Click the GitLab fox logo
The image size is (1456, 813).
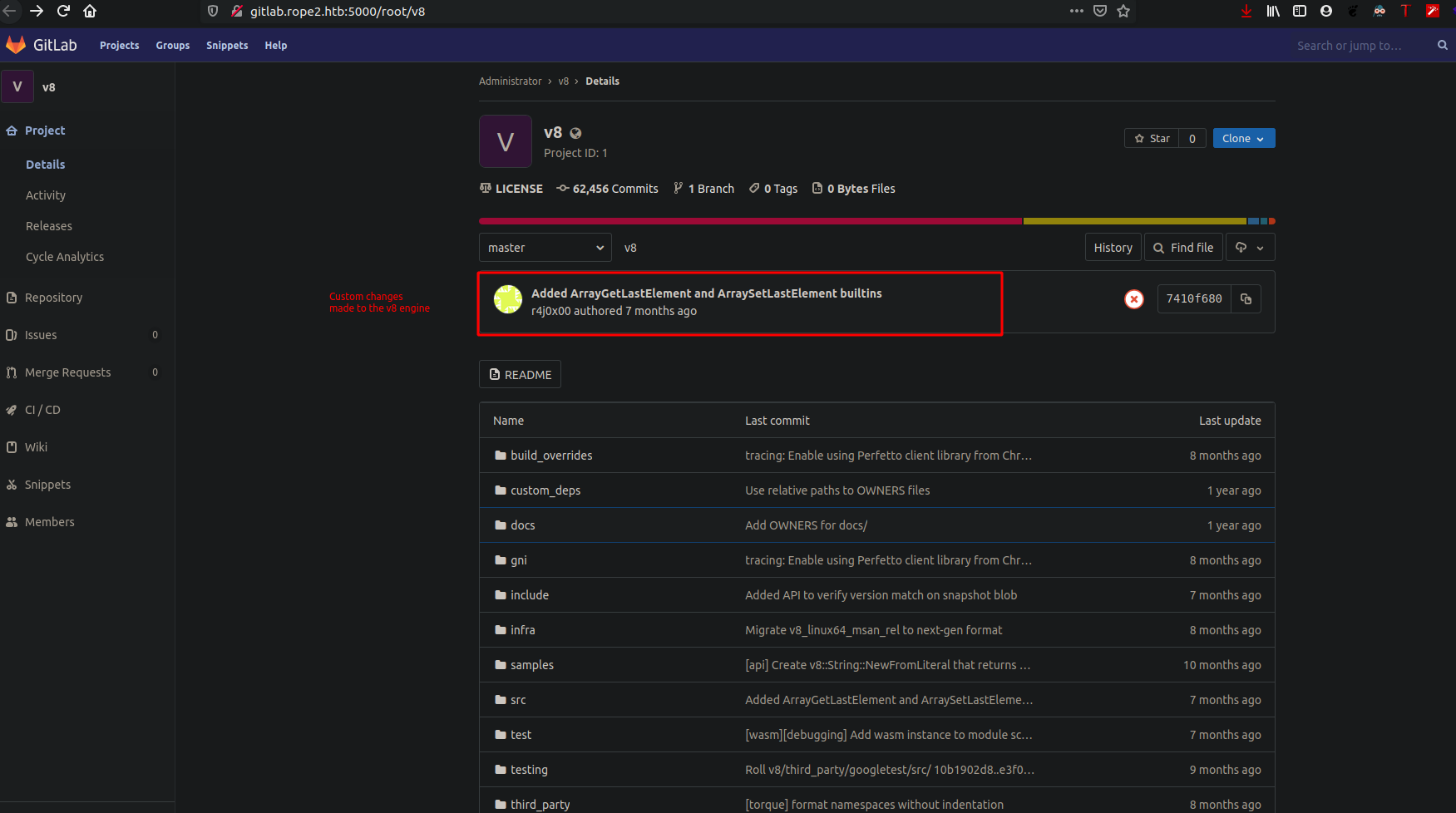tap(16, 45)
